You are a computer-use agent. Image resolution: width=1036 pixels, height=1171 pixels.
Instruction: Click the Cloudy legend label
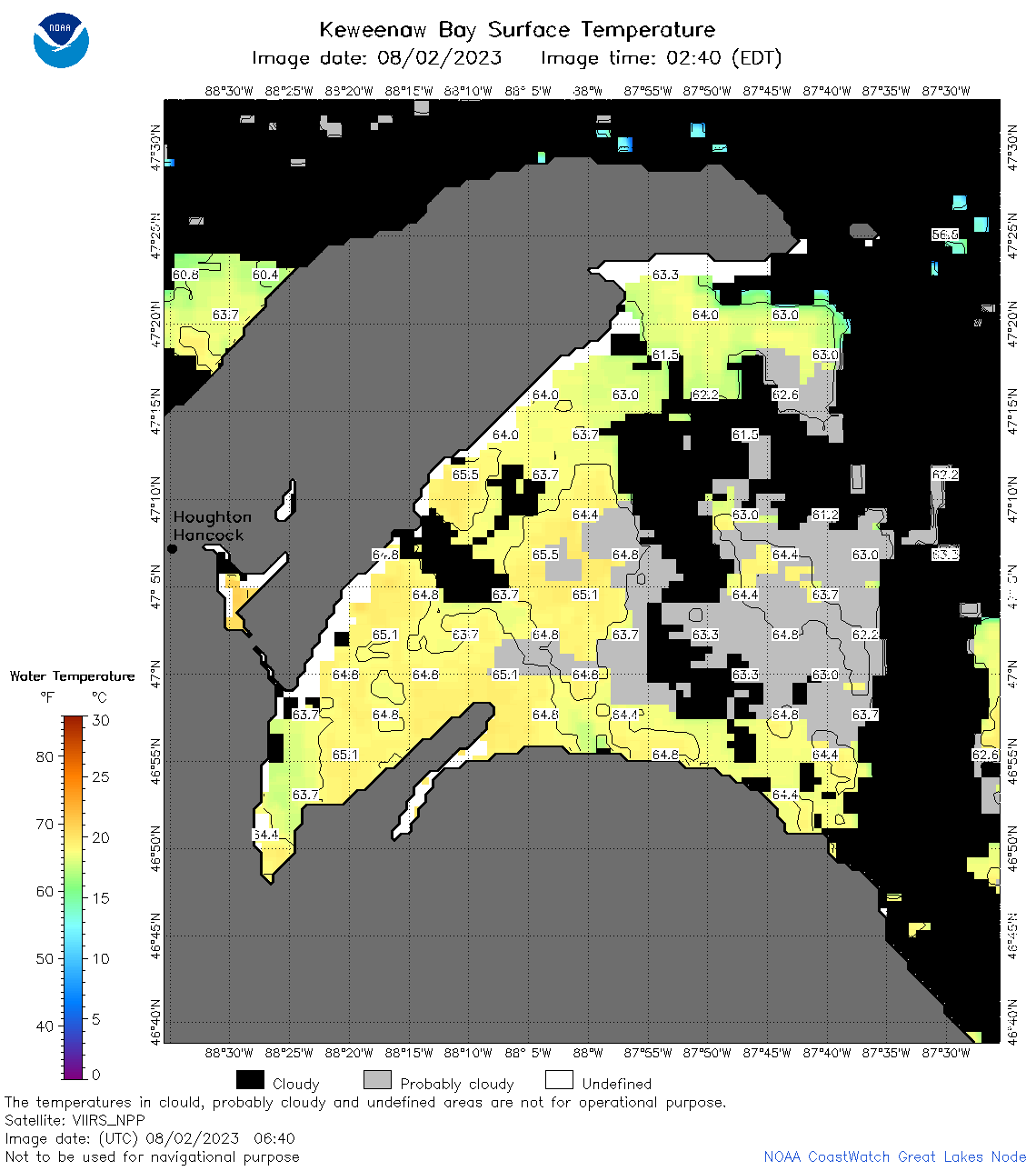(x=296, y=1084)
